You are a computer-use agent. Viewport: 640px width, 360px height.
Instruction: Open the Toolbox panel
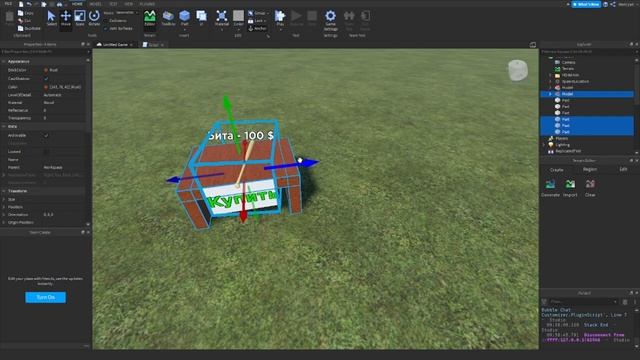click(x=168, y=18)
